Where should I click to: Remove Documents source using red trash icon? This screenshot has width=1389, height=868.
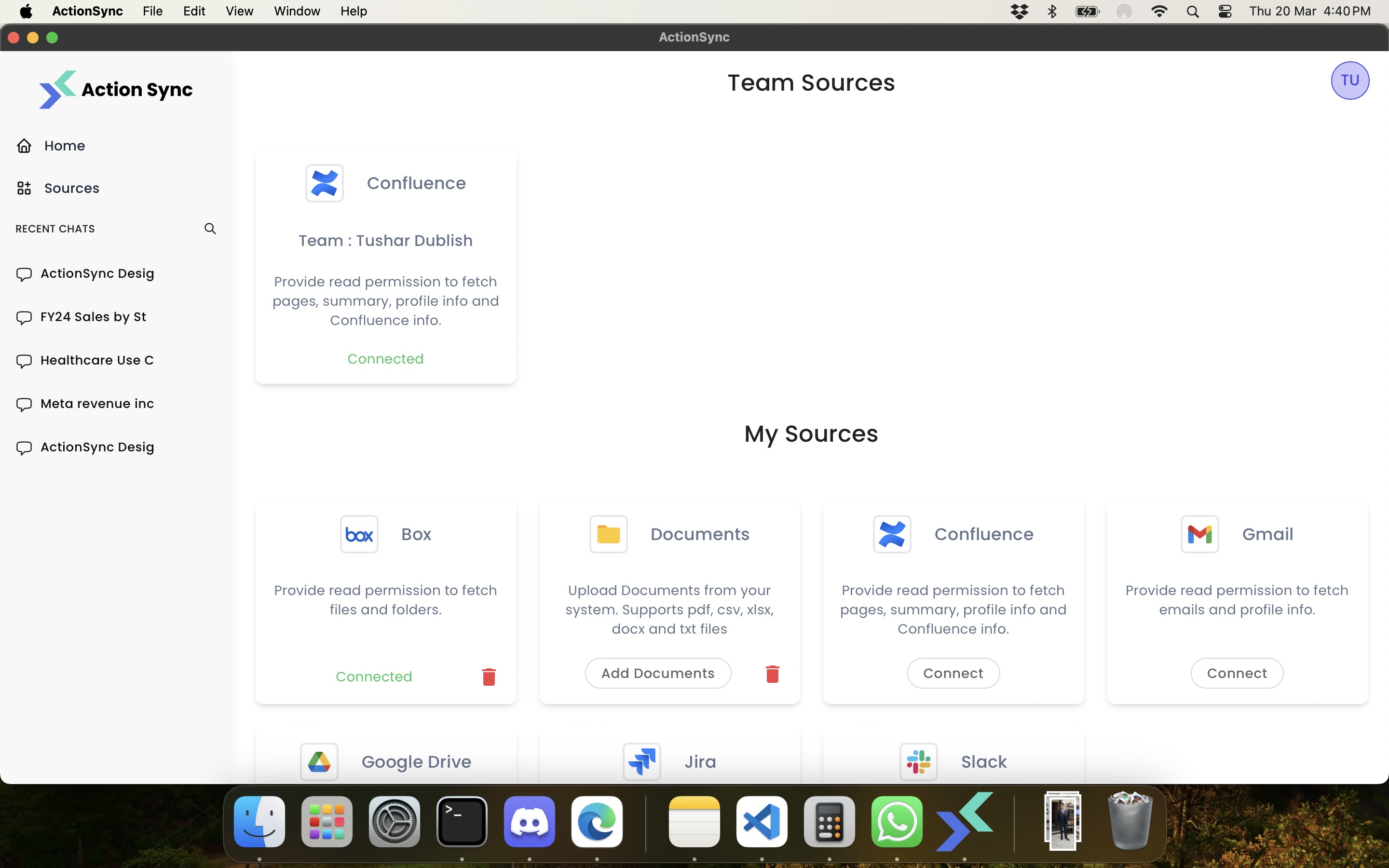(x=772, y=673)
